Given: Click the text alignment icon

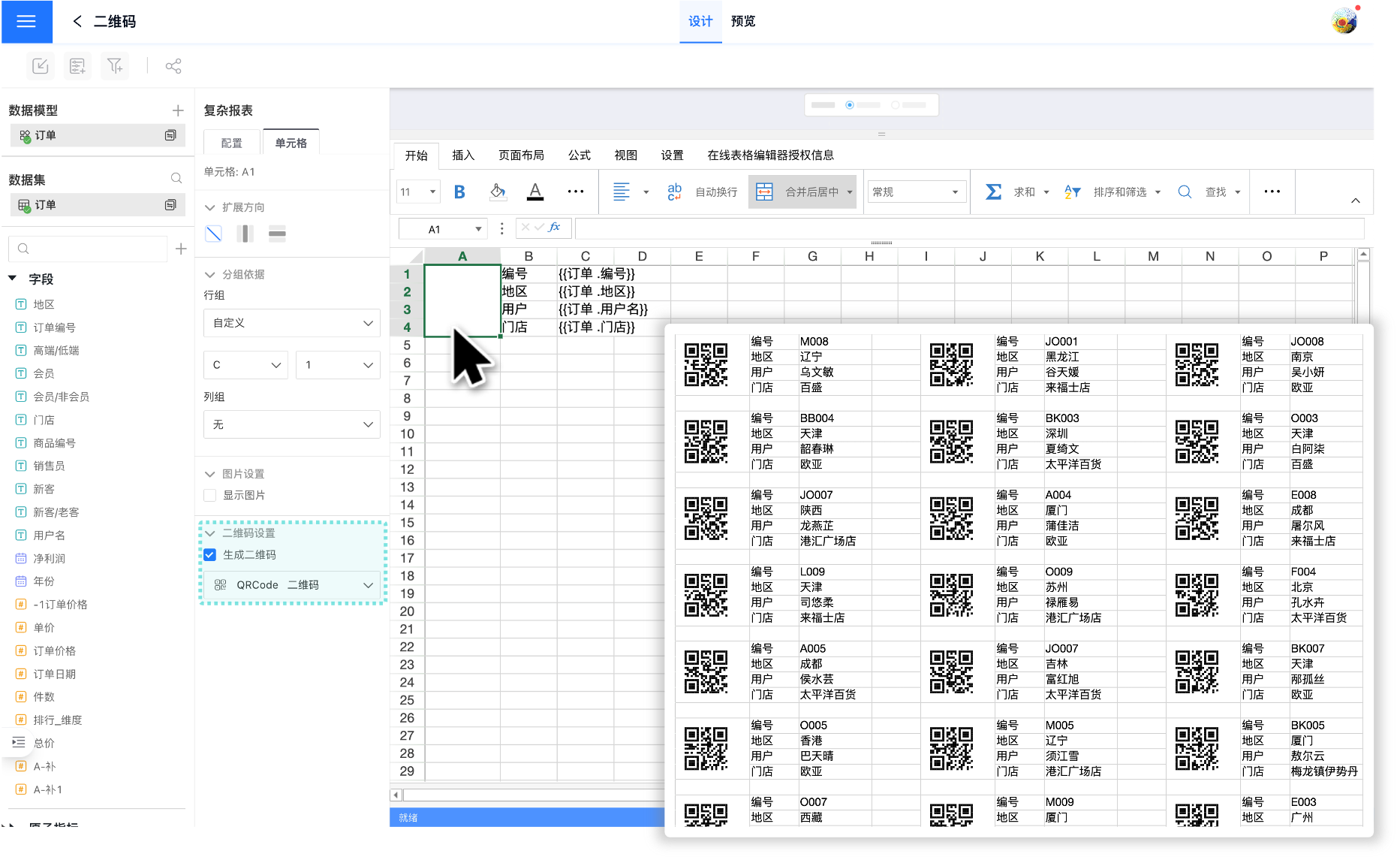Looking at the screenshot, I should click(622, 192).
